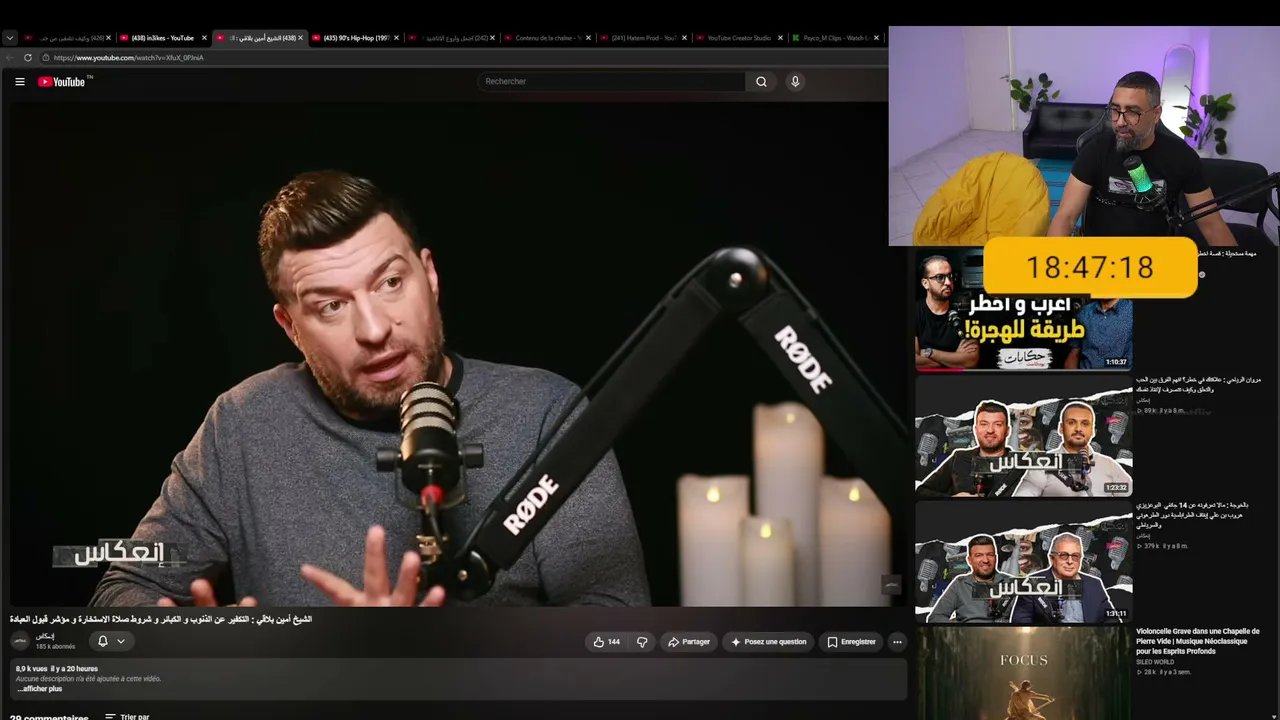The image size is (1280, 720).
Task: Open SILEO WORLD channel link
Action: (1155, 662)
